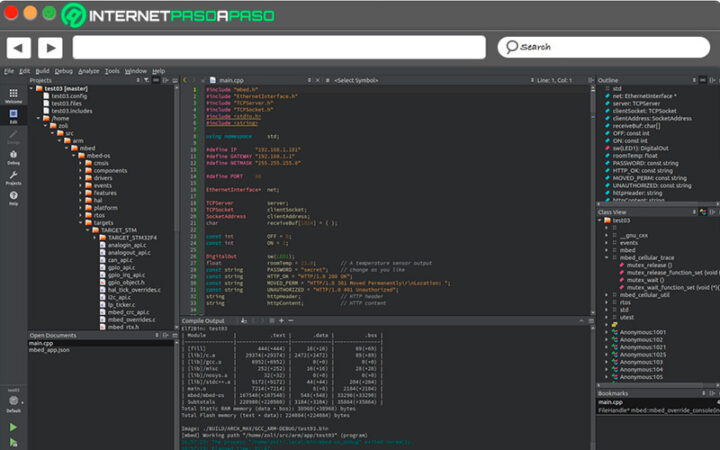This screenshot has height=450, width=720.
Task: Open Projects mode wrench icon
Action: pyautogui.click(x=13, y=176)
